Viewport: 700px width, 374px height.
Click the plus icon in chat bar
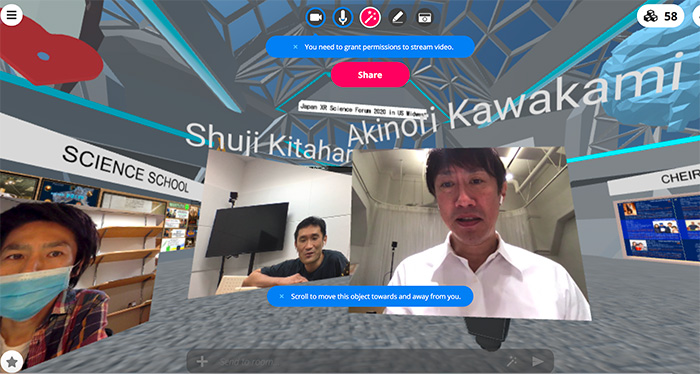pos(202,362)
